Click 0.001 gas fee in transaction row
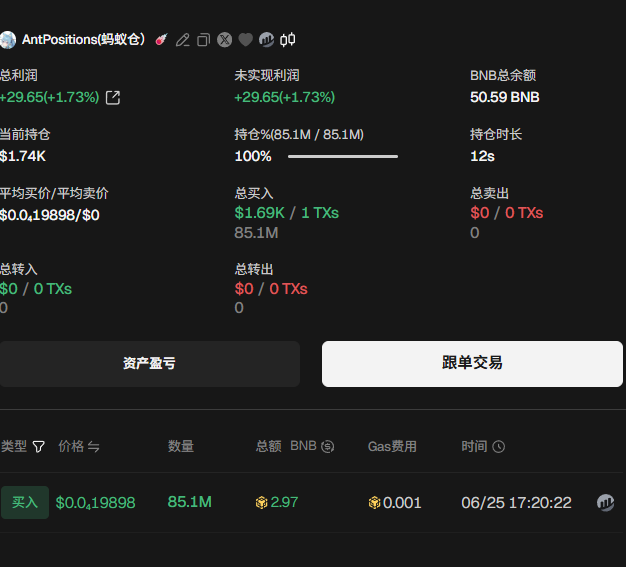Viewport: 626px width, 567px height. point(402,503)
